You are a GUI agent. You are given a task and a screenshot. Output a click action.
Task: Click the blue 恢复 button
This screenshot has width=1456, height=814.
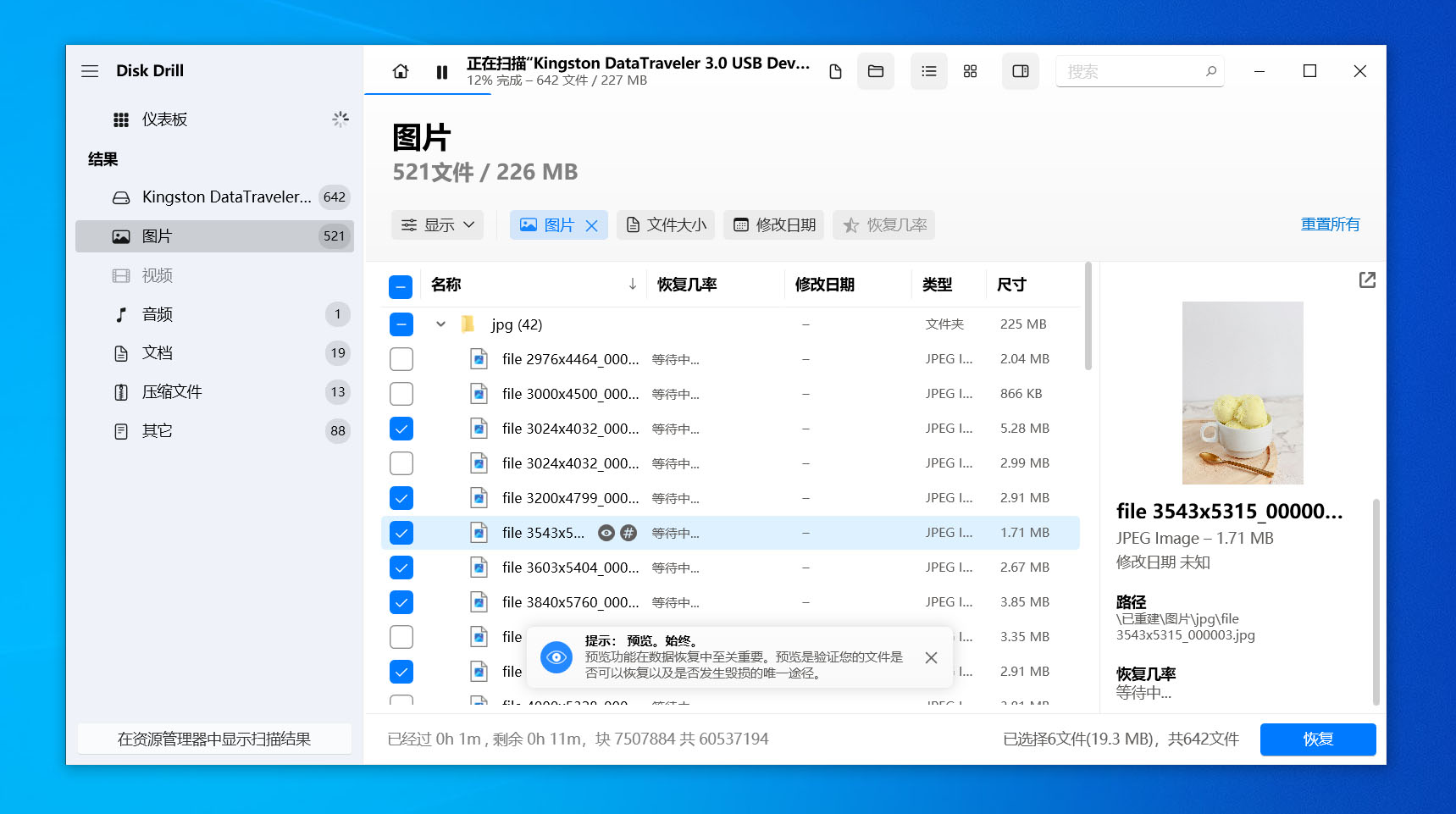1318,739
